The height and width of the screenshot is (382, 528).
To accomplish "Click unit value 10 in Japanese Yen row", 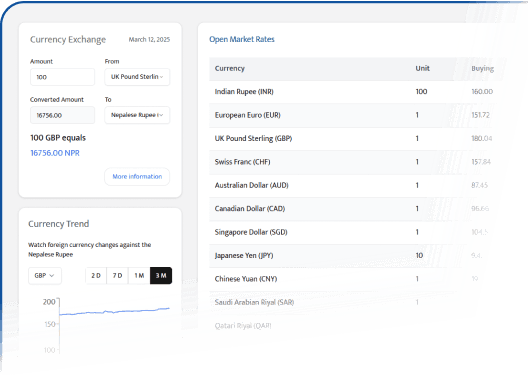I will [419, 256].
